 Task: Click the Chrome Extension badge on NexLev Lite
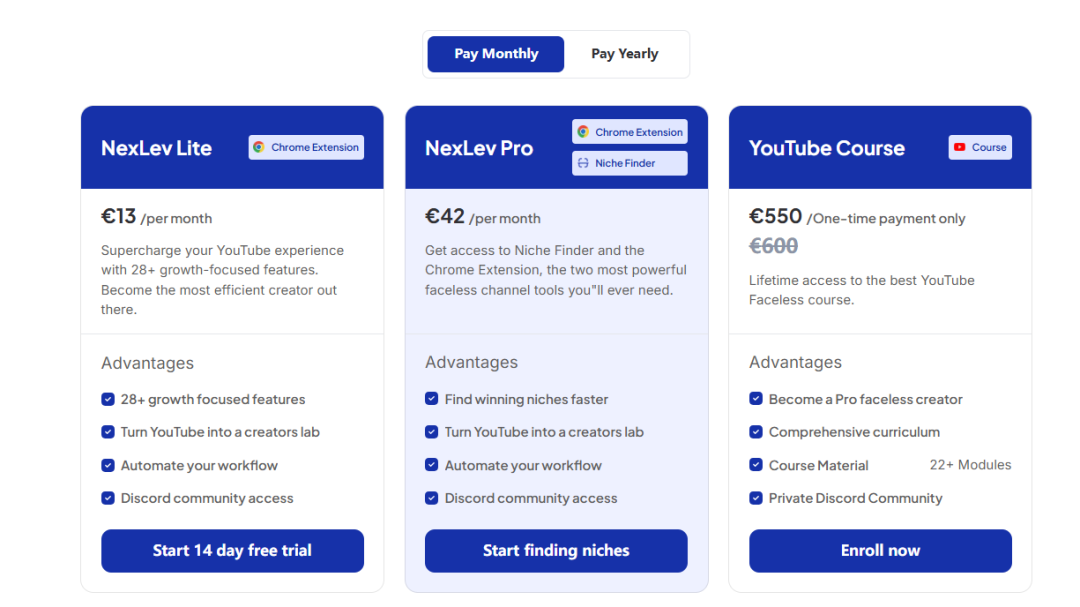306,147
